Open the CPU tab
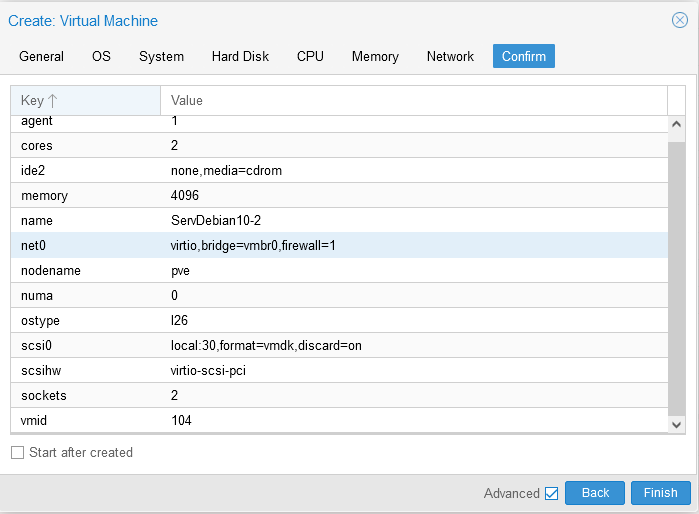The height and width of the screenshot is (514, 699). pos(310,57)
